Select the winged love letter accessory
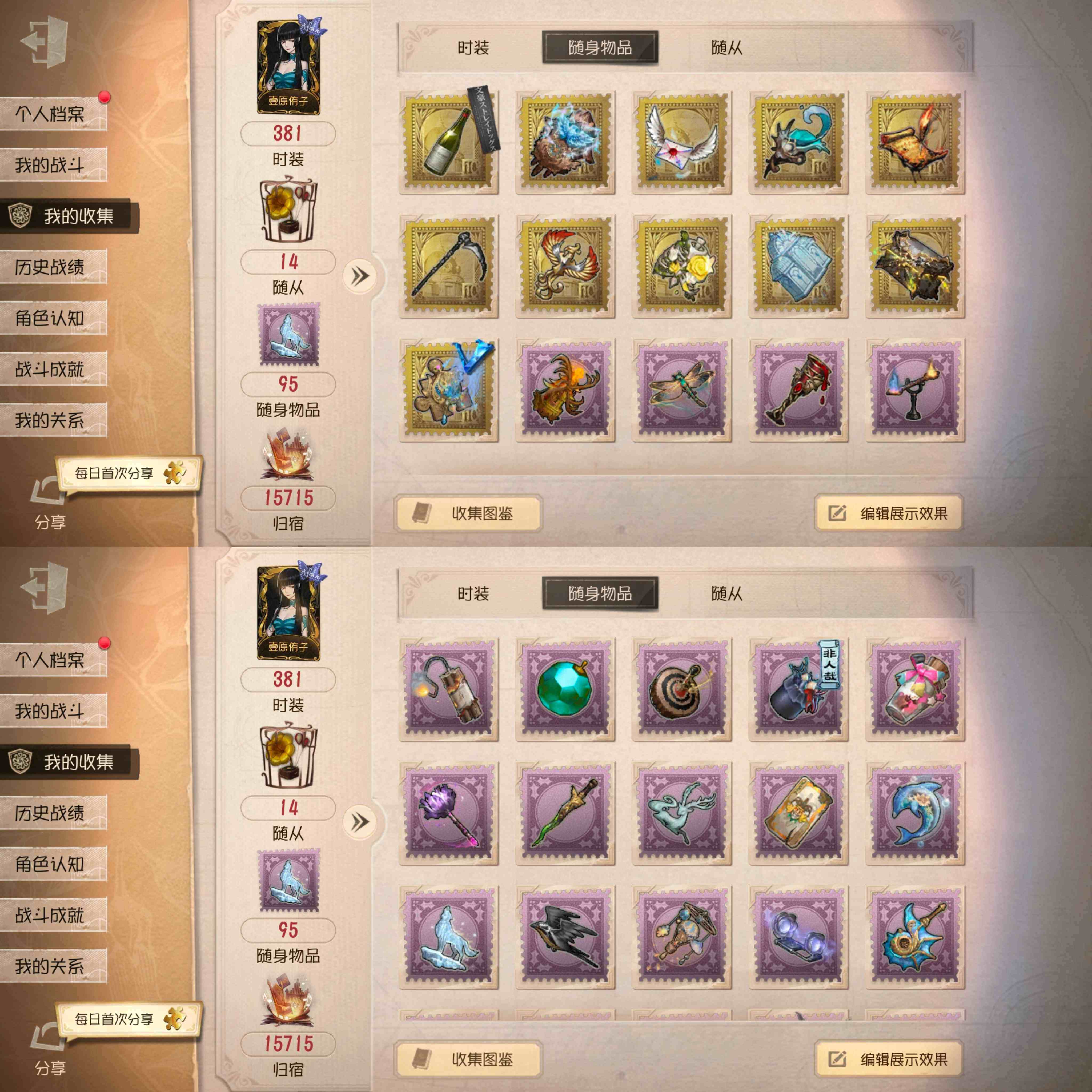 click(x=682, y=142)
